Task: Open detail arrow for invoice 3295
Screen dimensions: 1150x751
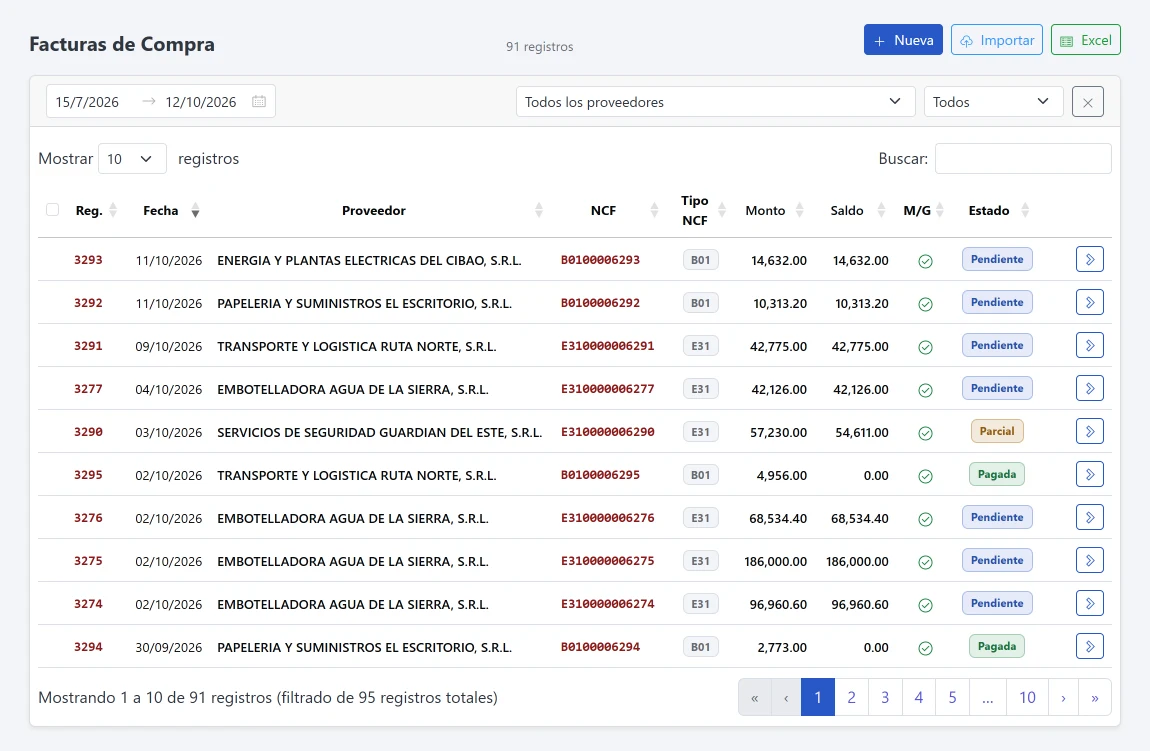Action: (x=1090, y=475)
